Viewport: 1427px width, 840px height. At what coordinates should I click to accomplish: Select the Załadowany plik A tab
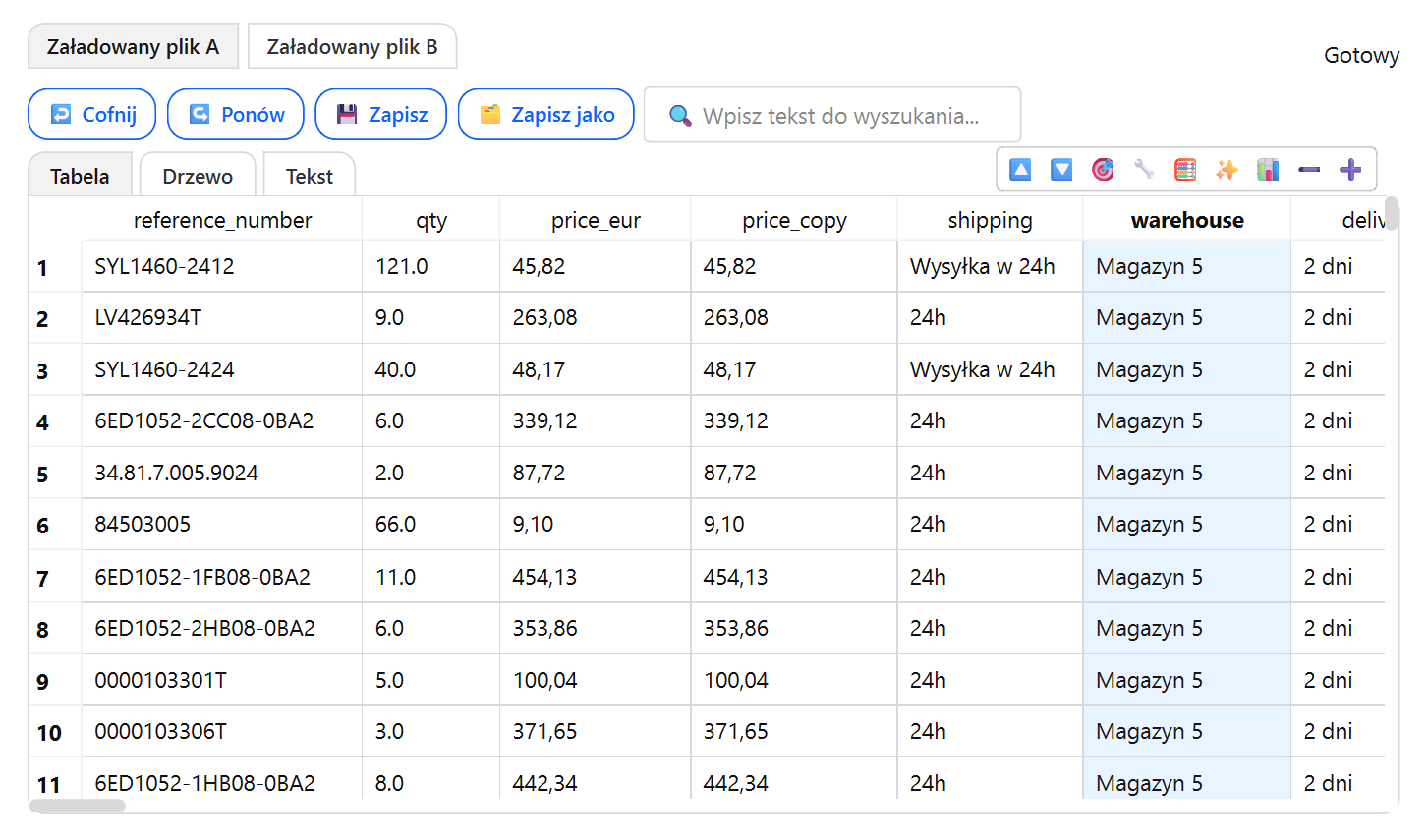(133, 47)
